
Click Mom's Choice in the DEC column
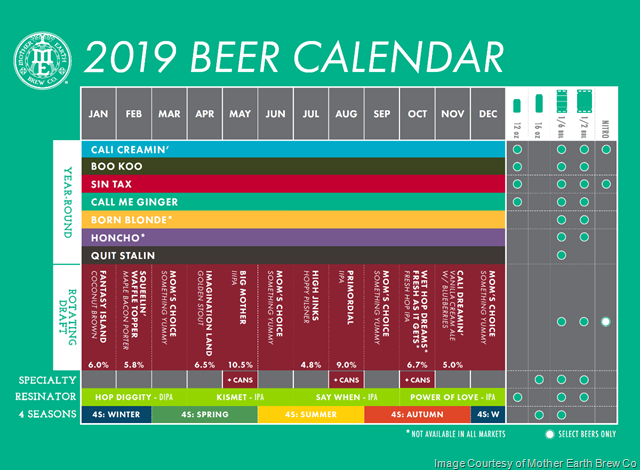click(488, 317)
